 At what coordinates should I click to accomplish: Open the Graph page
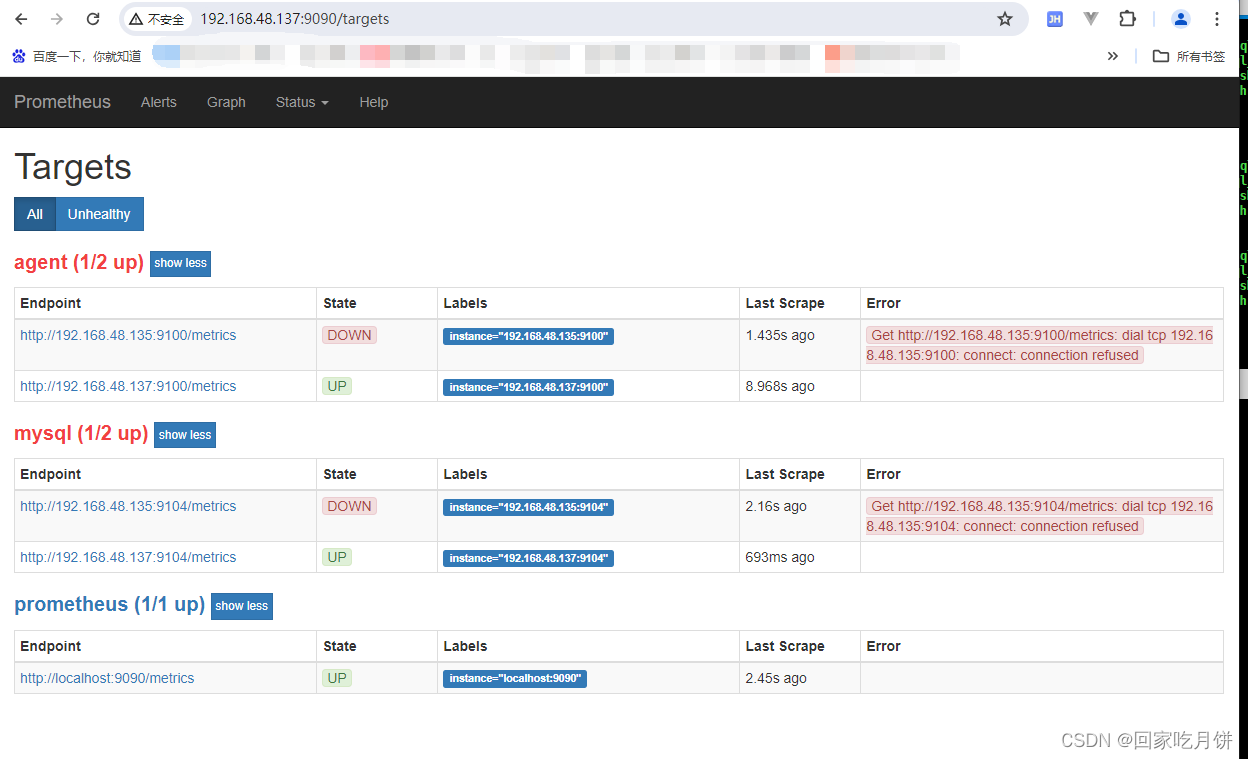(x=226, y=102)
